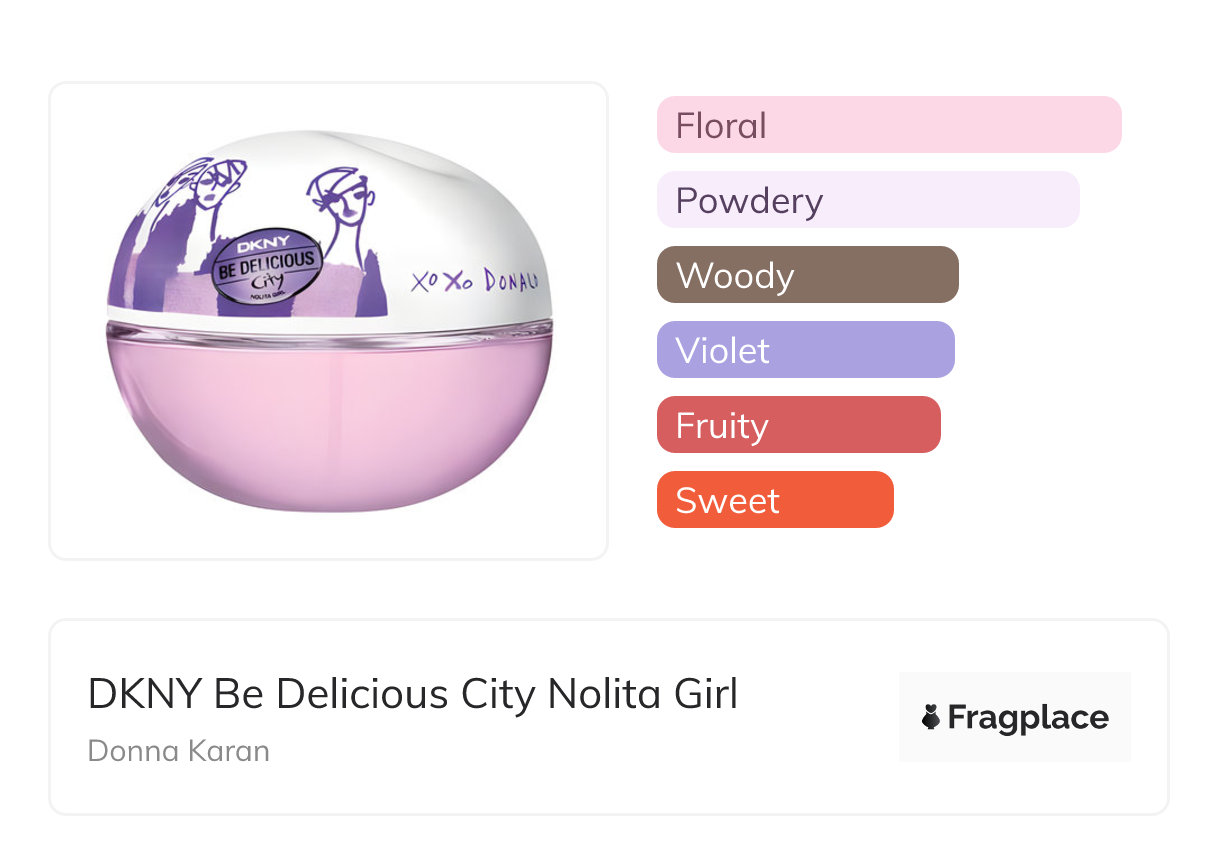The width and height of the screenshot is (1218, 864).
Task: Click the Donna Karan brand name
Action: click(179, 751)
